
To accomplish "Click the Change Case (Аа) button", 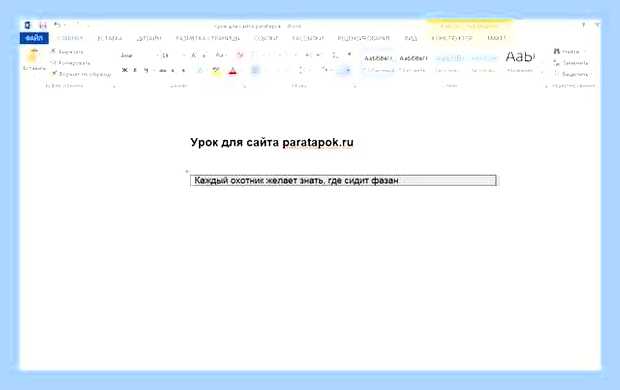I will pos(221,55).
